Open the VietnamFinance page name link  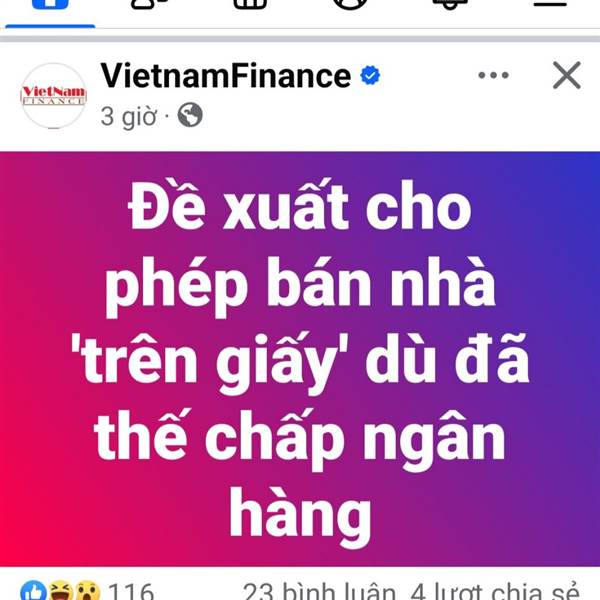pos(226,76)
